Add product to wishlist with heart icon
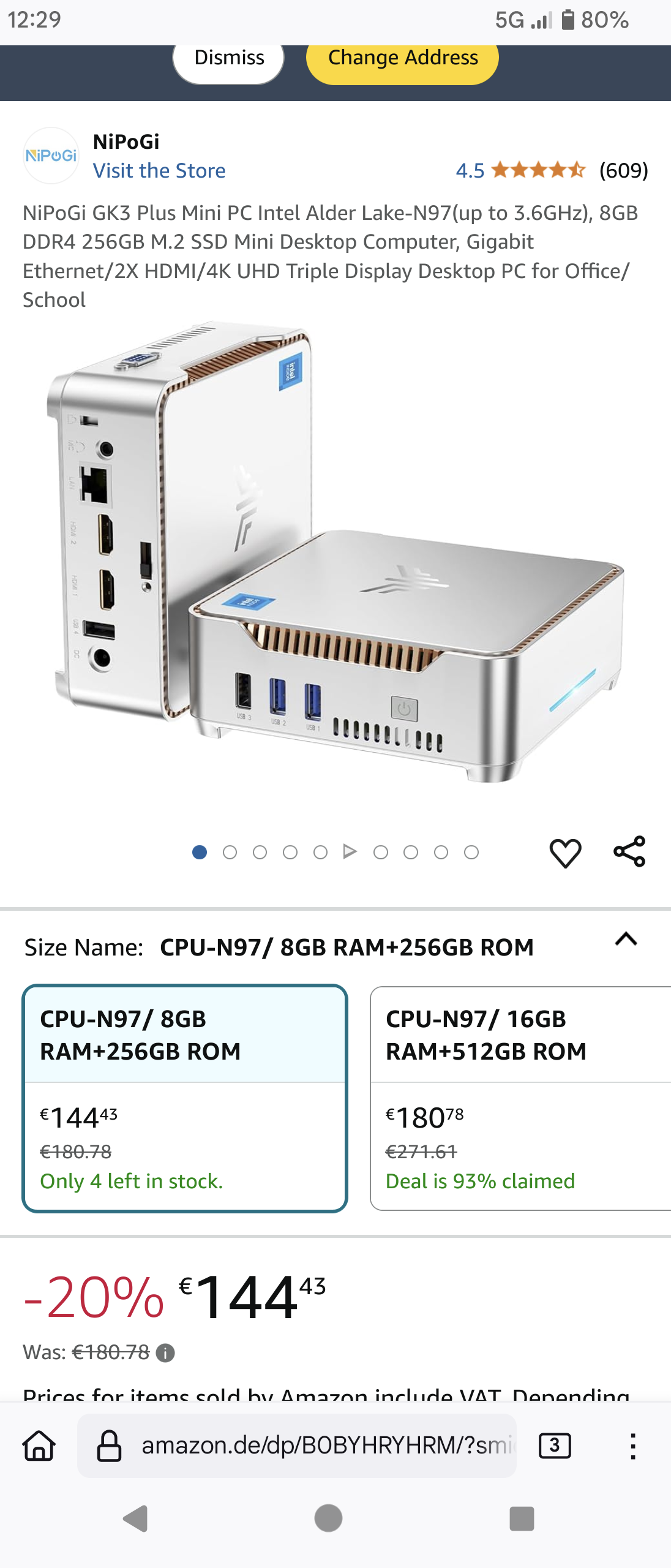Screen dimensions: 671x1568 565,853
